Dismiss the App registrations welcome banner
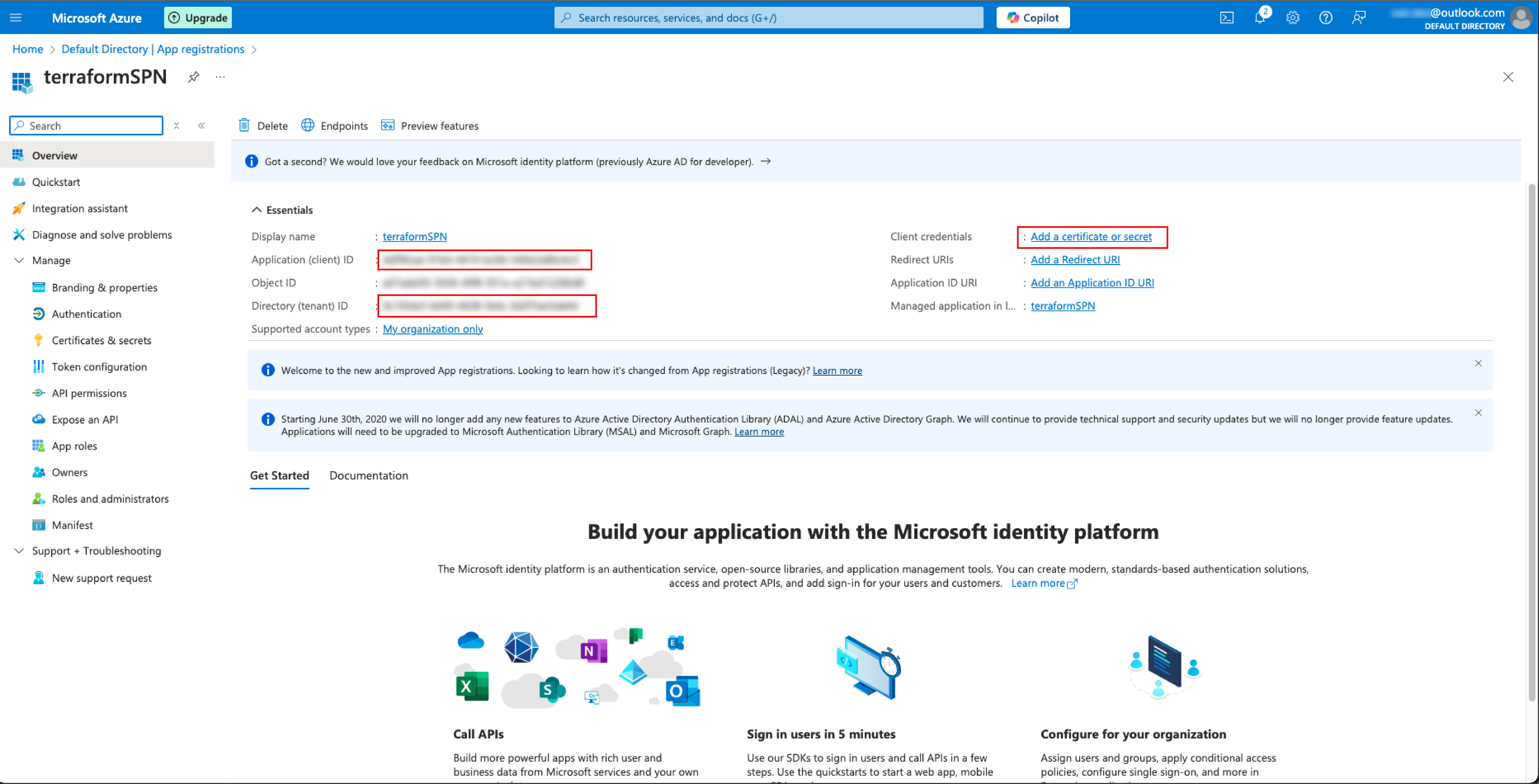This screenshot has height=784, width=1539. coord(1478,363)
